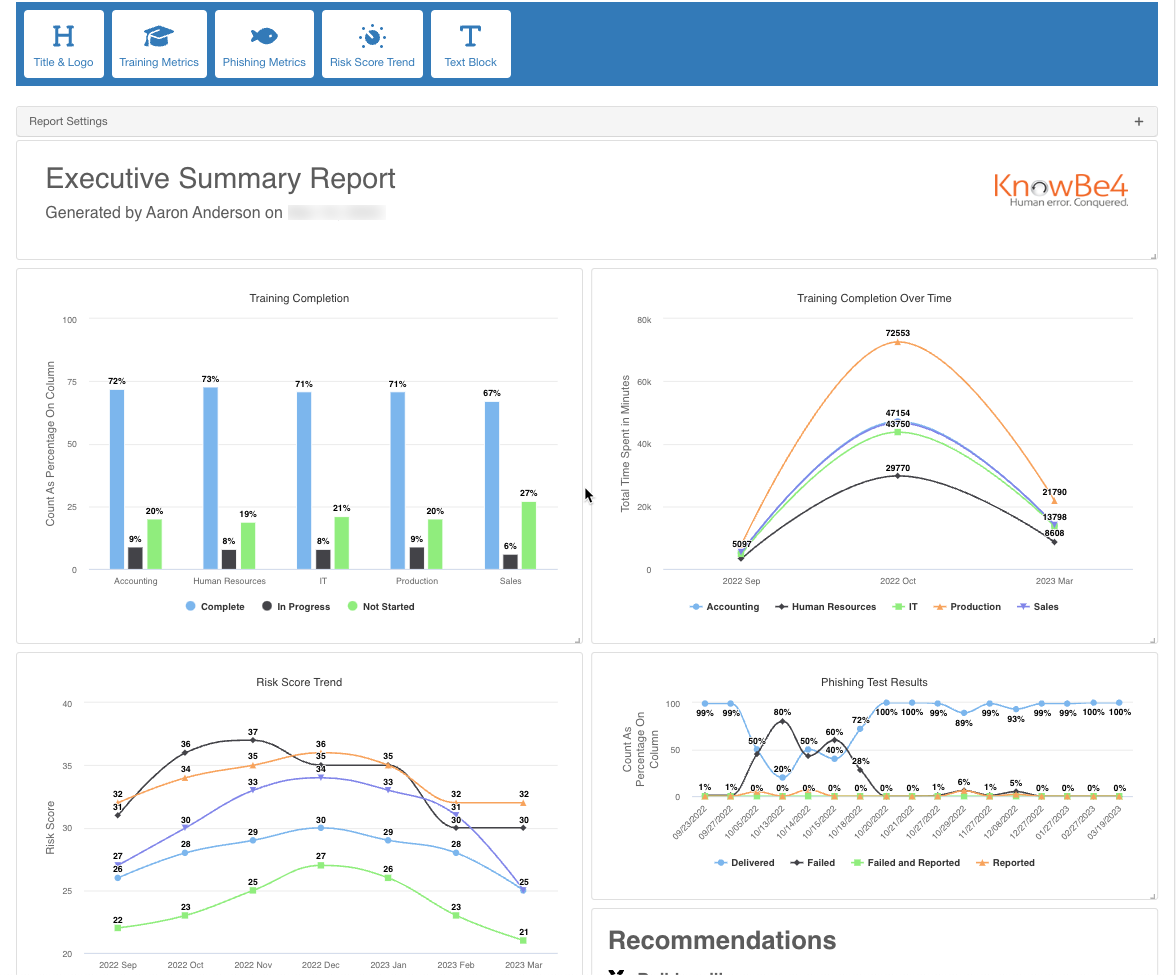The image size is (1176, 975).
Task: Select the Title & Logo widget icon
Action: click(x=63, y=43)
